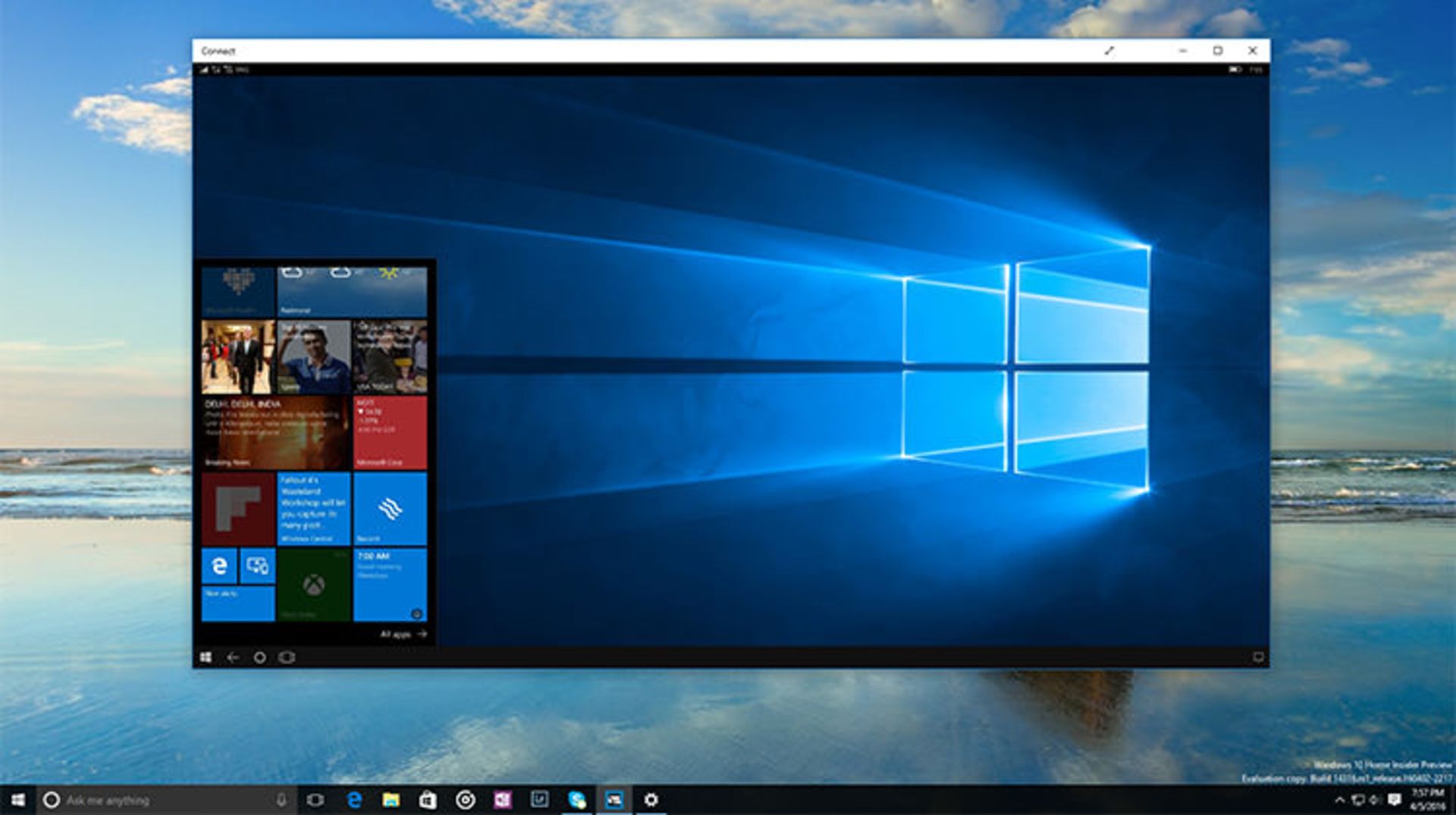This screenshot has height=815, width=1456.
Task: Open the Microsoft Health heart tile
Action: click(238, 292)
